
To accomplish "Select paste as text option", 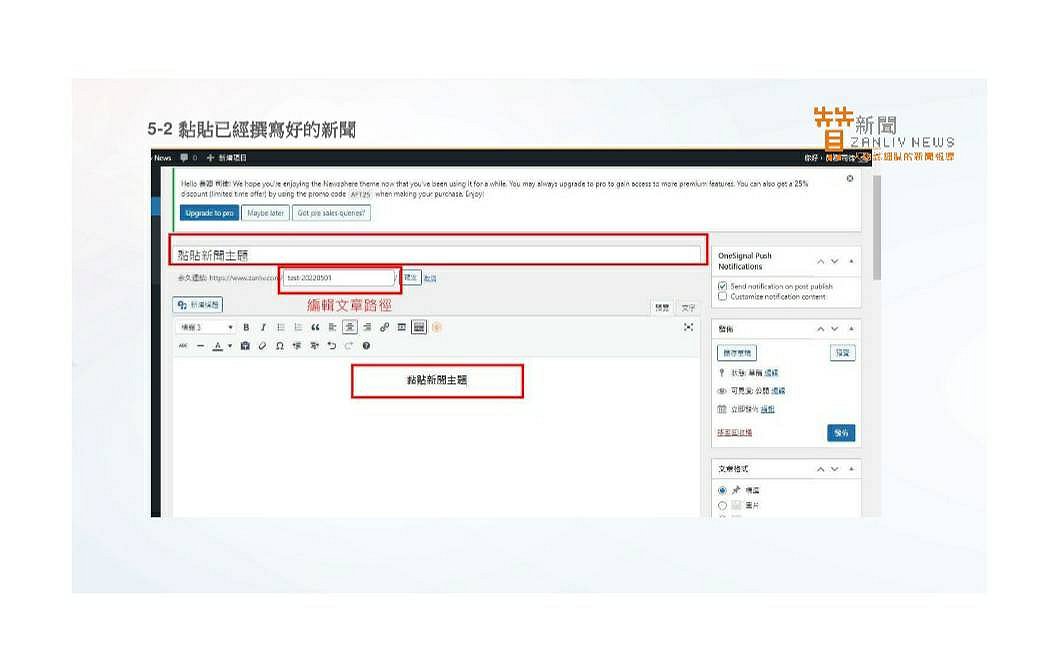I will (245, 346).
